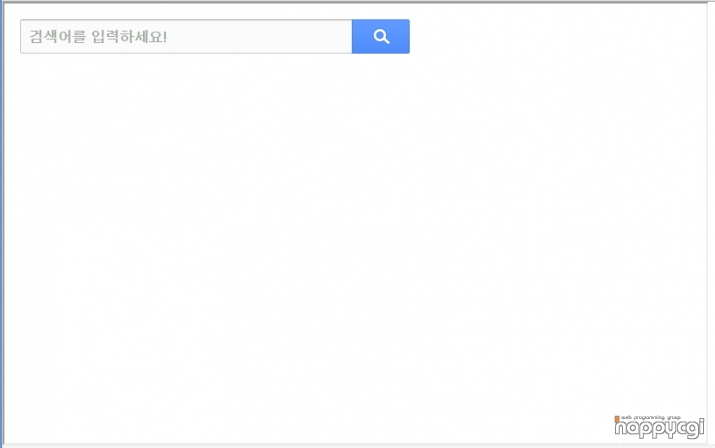715x448 pixels.
Task: Click the magnifying glass search icon
Action: tap(381, 36)
